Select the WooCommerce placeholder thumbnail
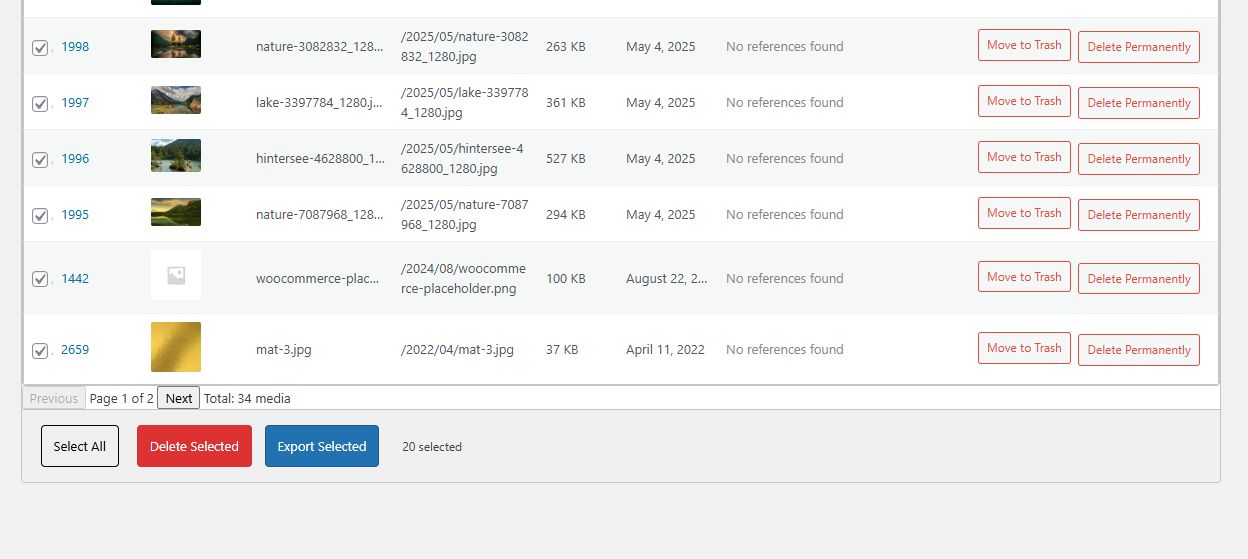The image size is (1248, 559). (176, 276)
